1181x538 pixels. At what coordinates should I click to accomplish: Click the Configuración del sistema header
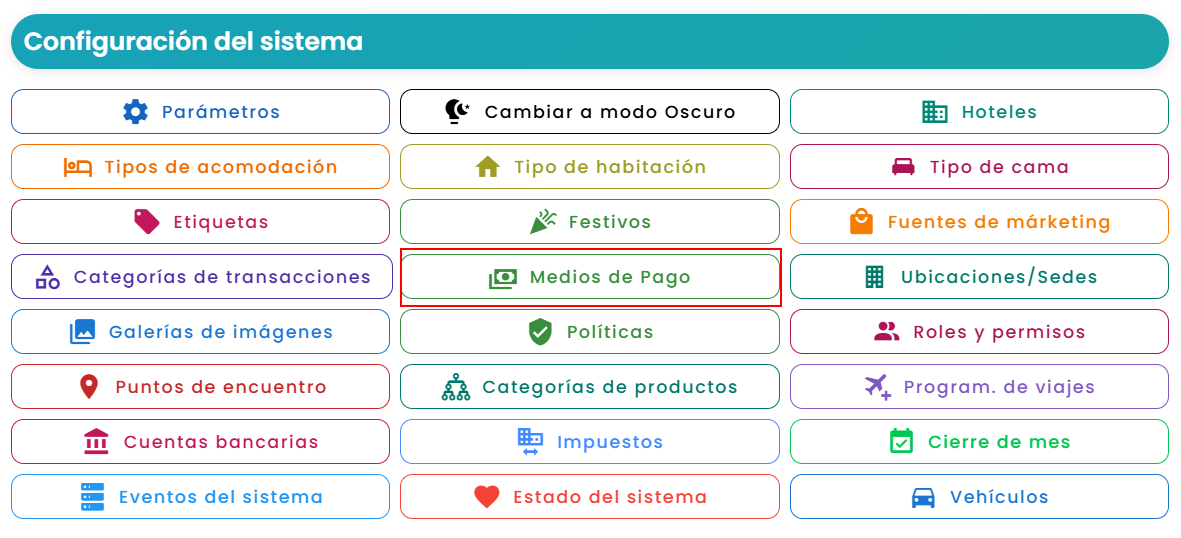point(590,41)
